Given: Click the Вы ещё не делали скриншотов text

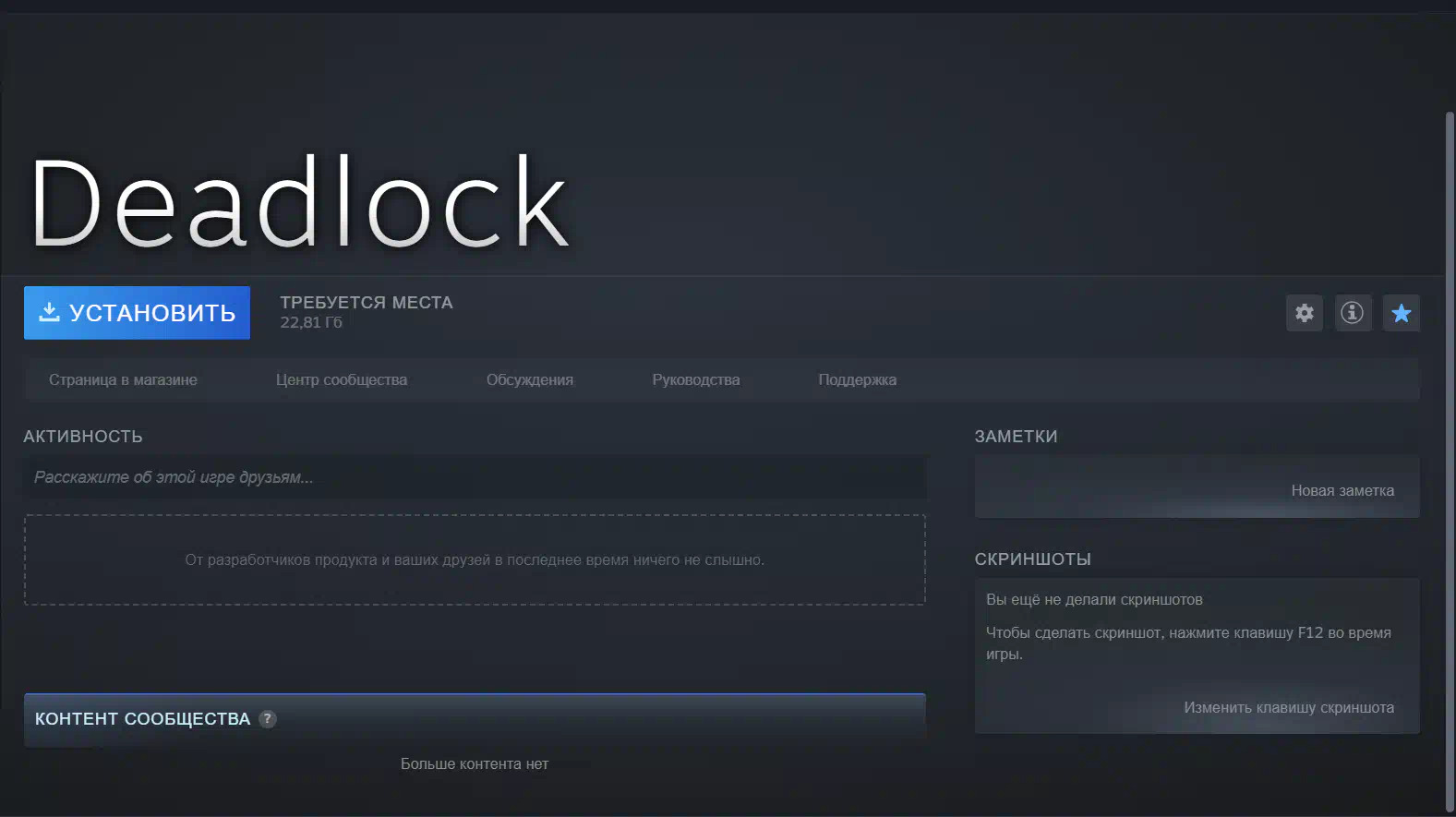Looking at the screenshot, I should pos(1094,600).
